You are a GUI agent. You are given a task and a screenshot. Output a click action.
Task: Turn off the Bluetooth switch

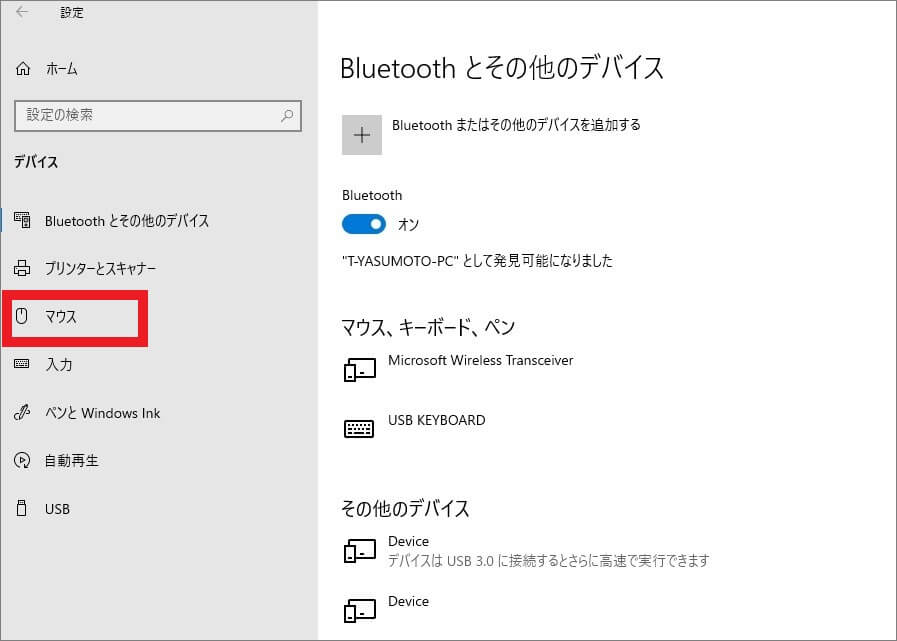[364, 224]
